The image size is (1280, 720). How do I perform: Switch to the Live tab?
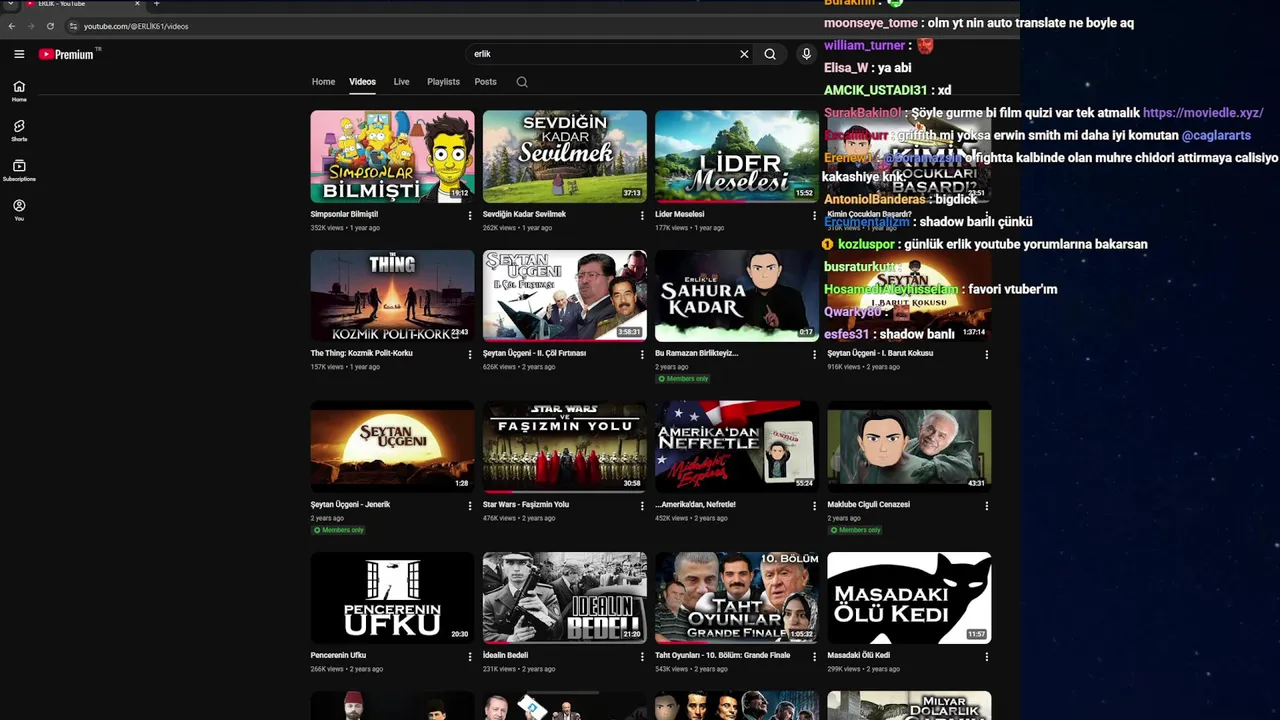pyautogui.click(x=401, y=82)
